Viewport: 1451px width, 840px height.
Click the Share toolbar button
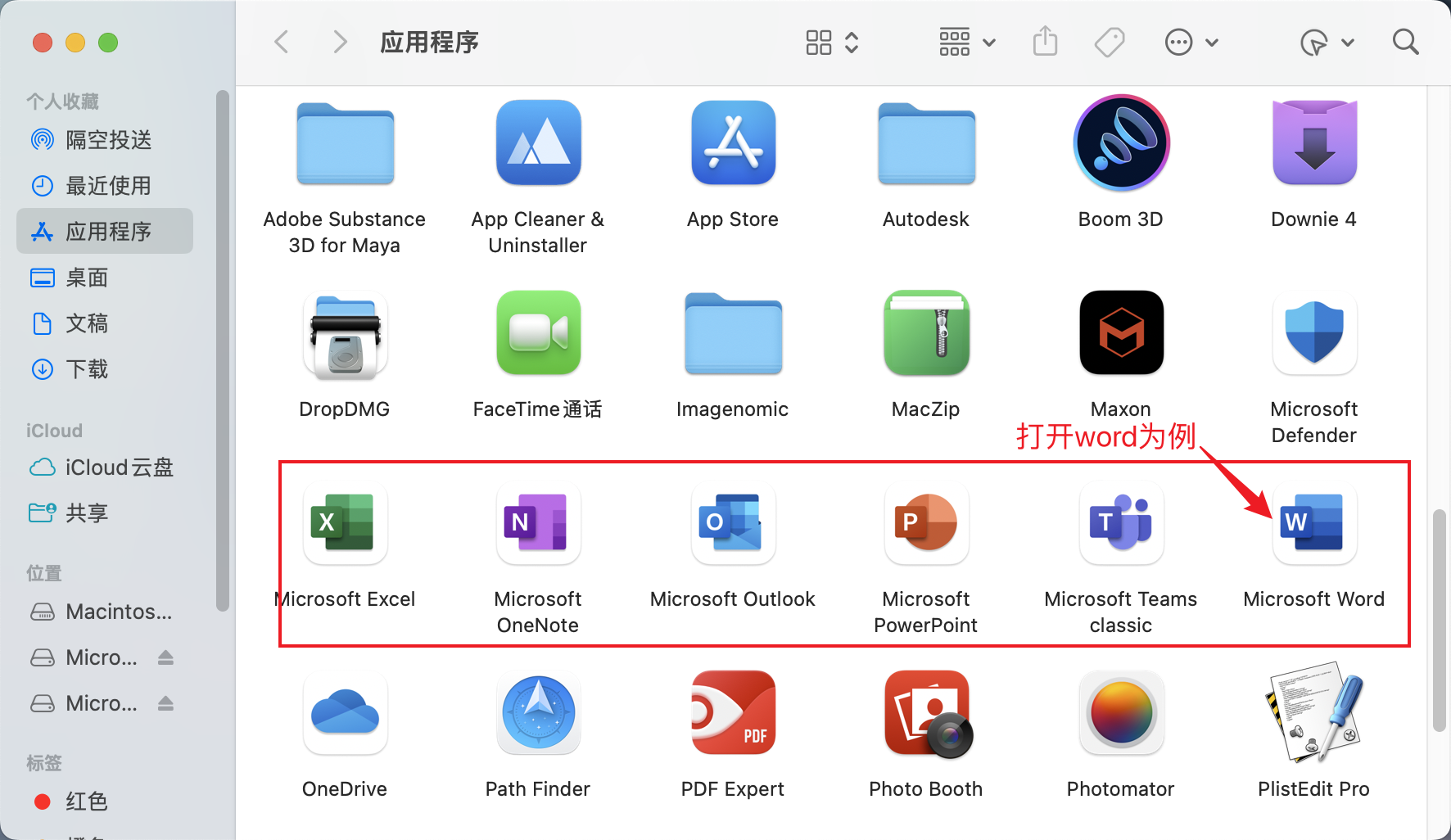pos(1046,42)
